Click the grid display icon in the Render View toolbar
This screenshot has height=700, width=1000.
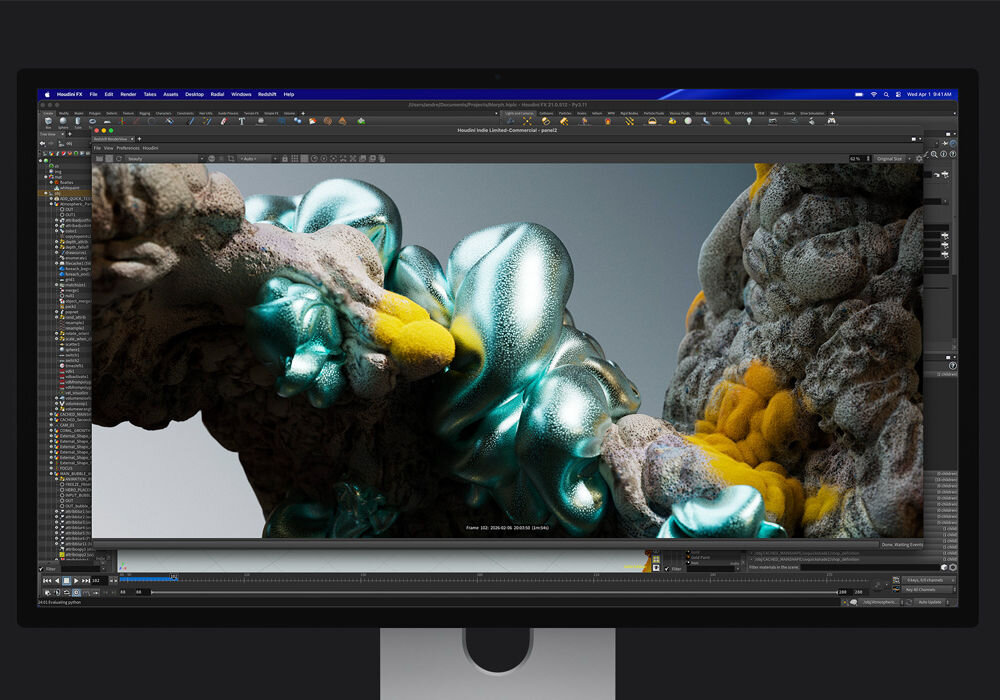(x=294, y=158)
